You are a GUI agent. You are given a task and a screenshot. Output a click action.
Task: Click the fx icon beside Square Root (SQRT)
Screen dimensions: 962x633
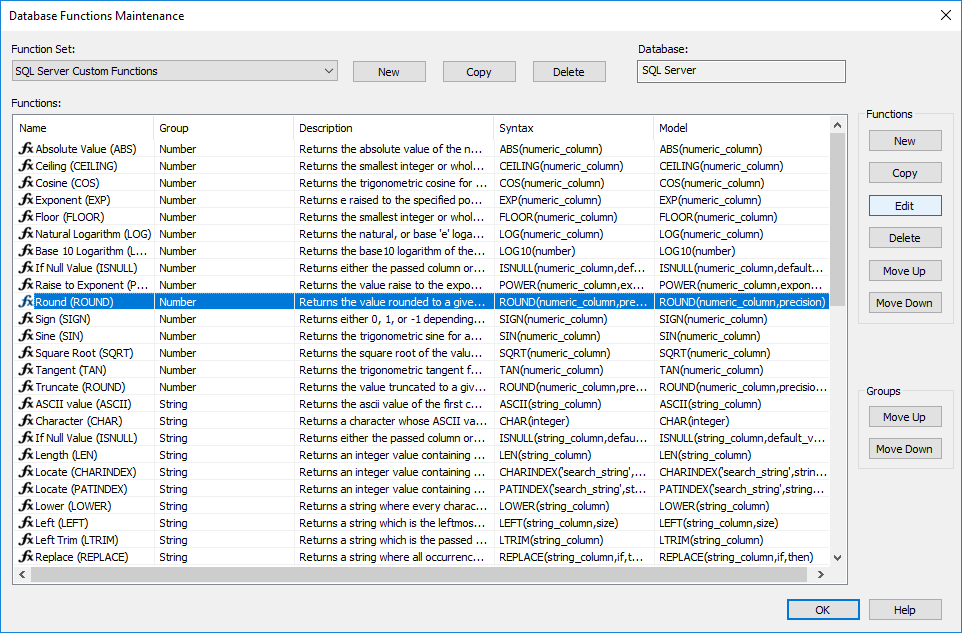[x=26, y=353]
